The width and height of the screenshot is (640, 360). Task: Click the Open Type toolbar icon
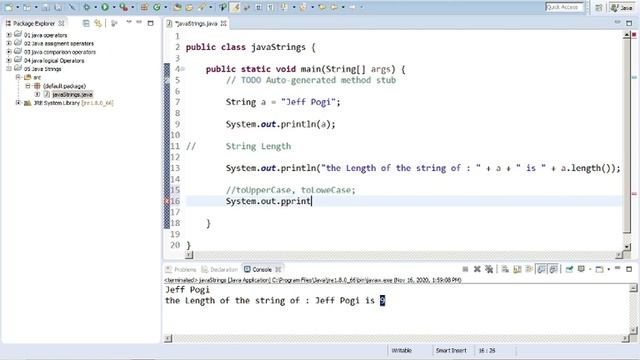click(177, 7)
